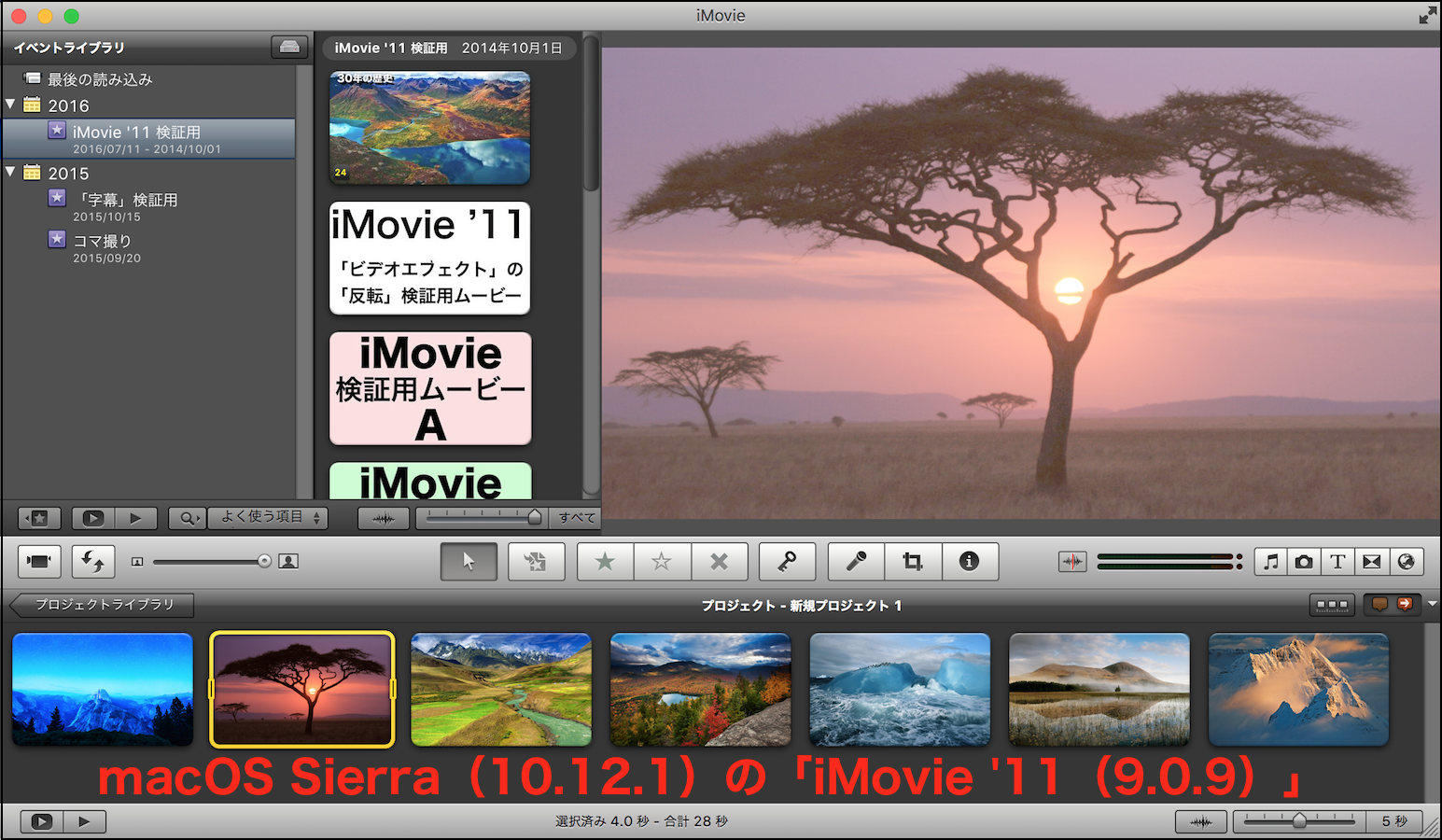Start voiceover recording with microphone icon
This screenshot has width=1442, height=840.
pos(856,561)
